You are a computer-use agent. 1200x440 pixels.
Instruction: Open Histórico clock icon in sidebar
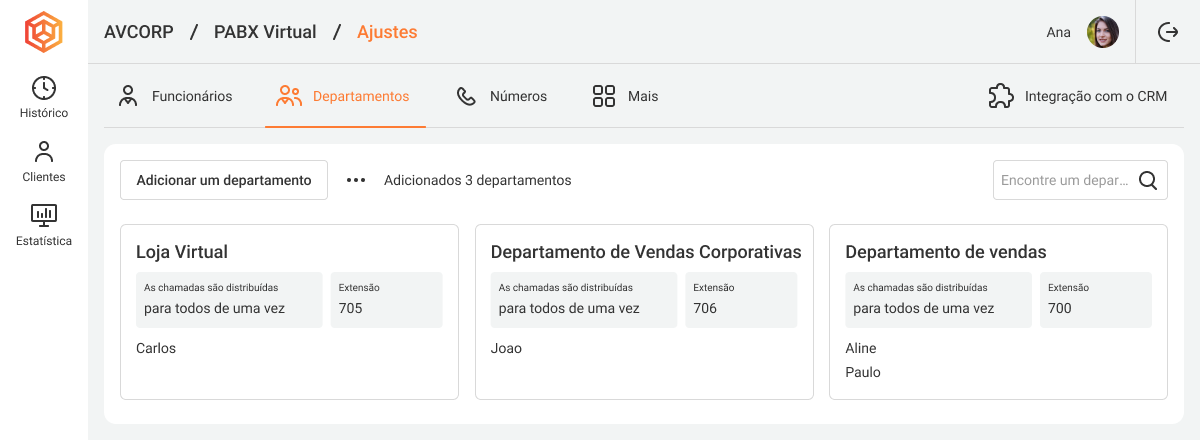pos(44,88)
